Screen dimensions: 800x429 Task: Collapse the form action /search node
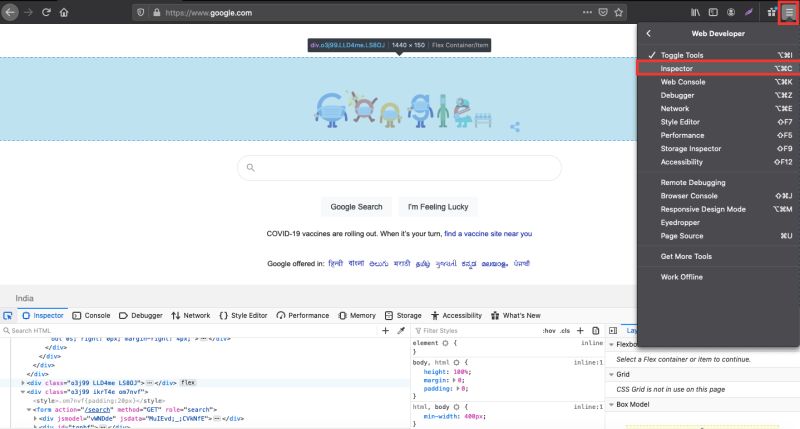tap(29, 410)
